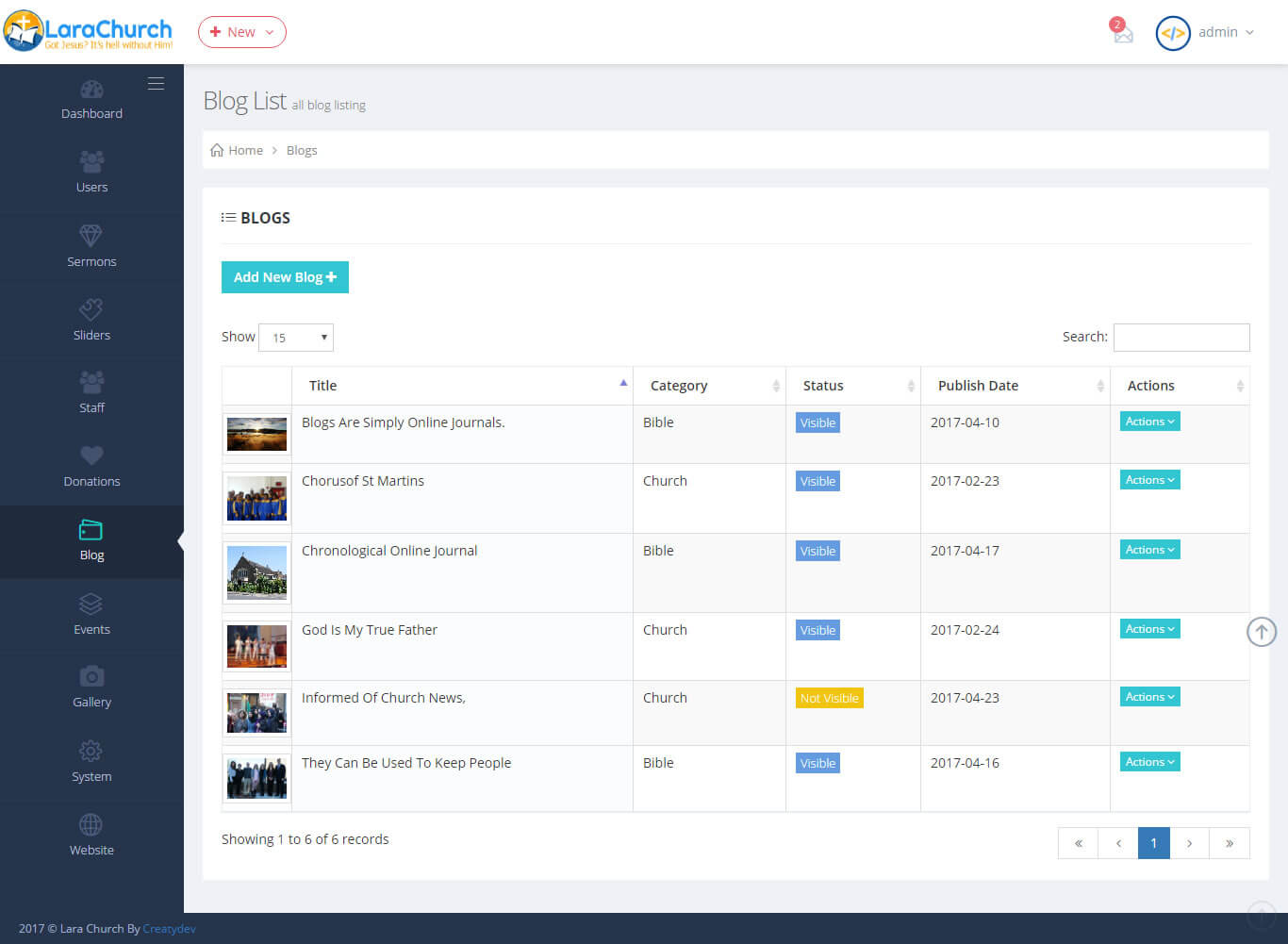Click the Website globe icon

pos(91,824)
